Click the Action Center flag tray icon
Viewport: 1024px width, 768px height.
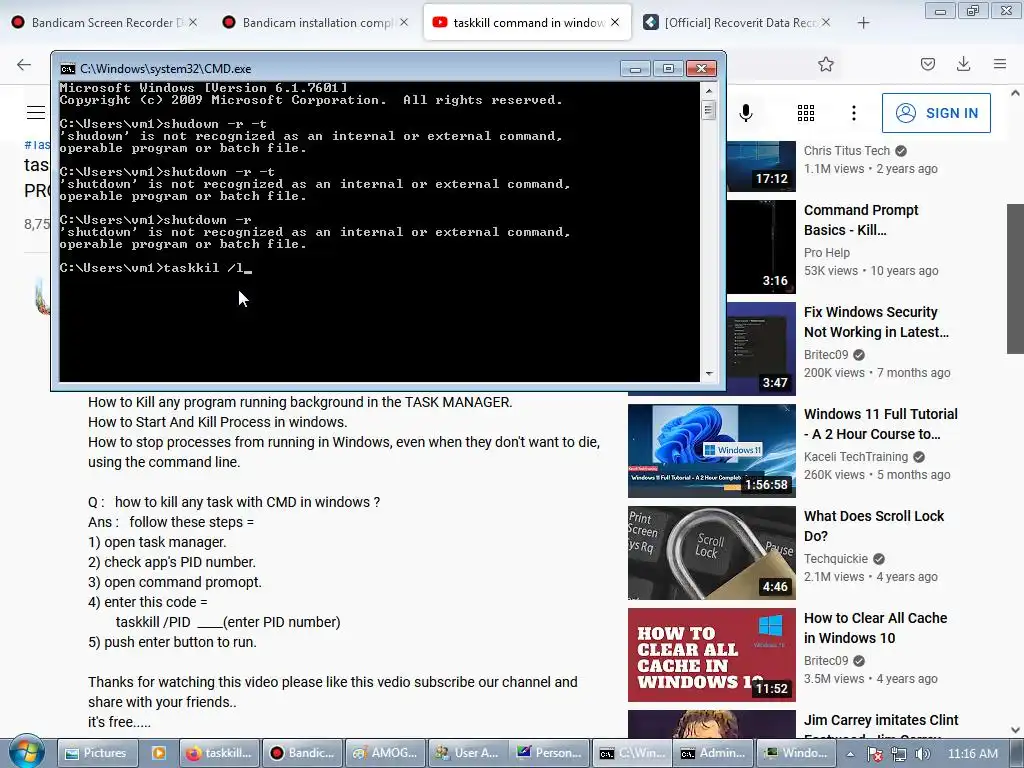pos(875,754)
